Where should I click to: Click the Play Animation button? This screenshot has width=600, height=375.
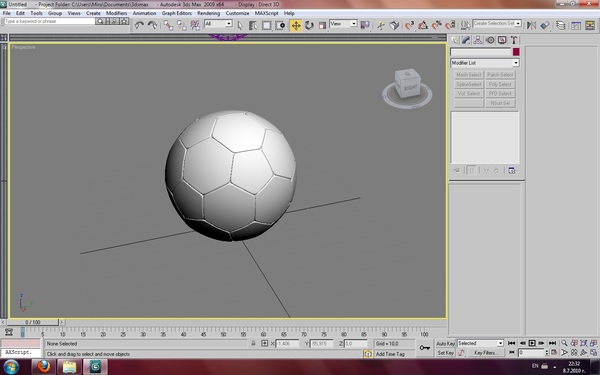pyautogui.click(x=532, y=343)
